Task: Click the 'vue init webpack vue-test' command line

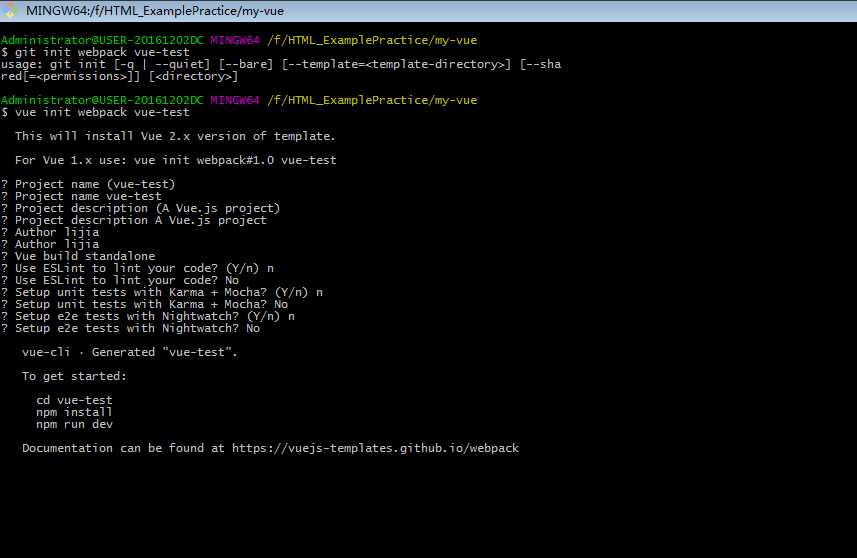Action: click(95, 113)
